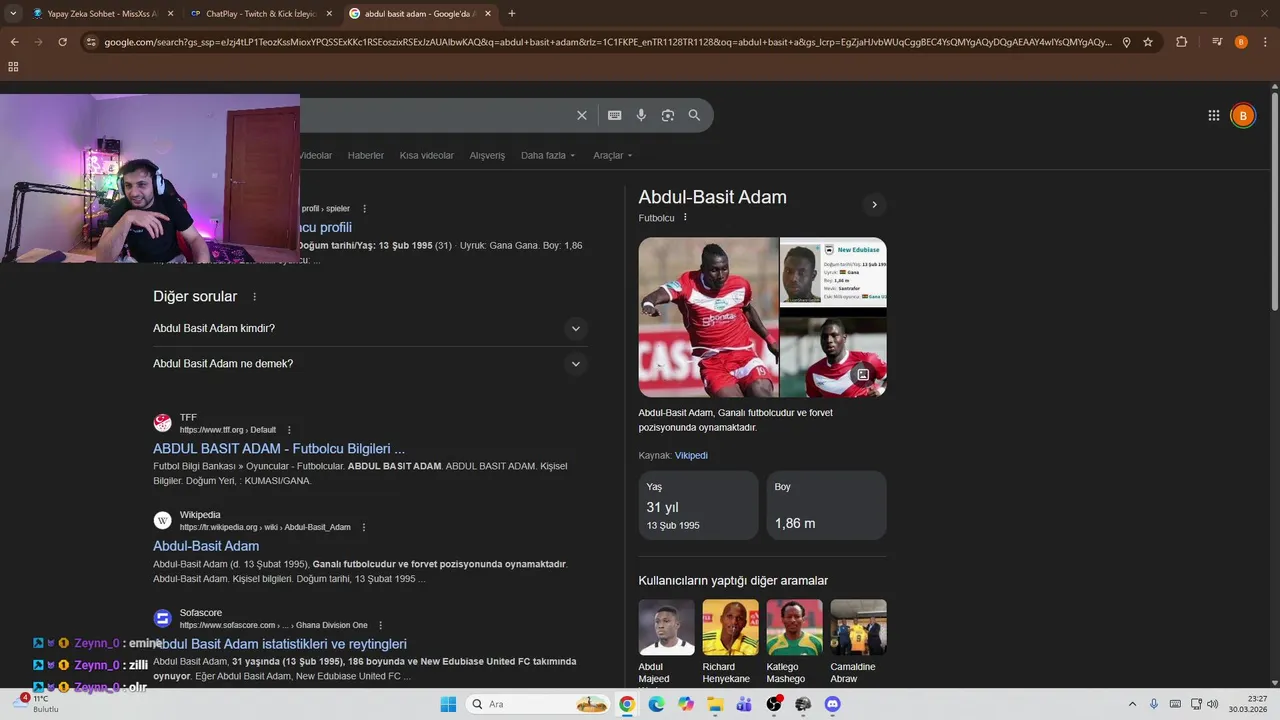Reload the current page
This screenshot has height=720, width=1280.
[62, 42]
